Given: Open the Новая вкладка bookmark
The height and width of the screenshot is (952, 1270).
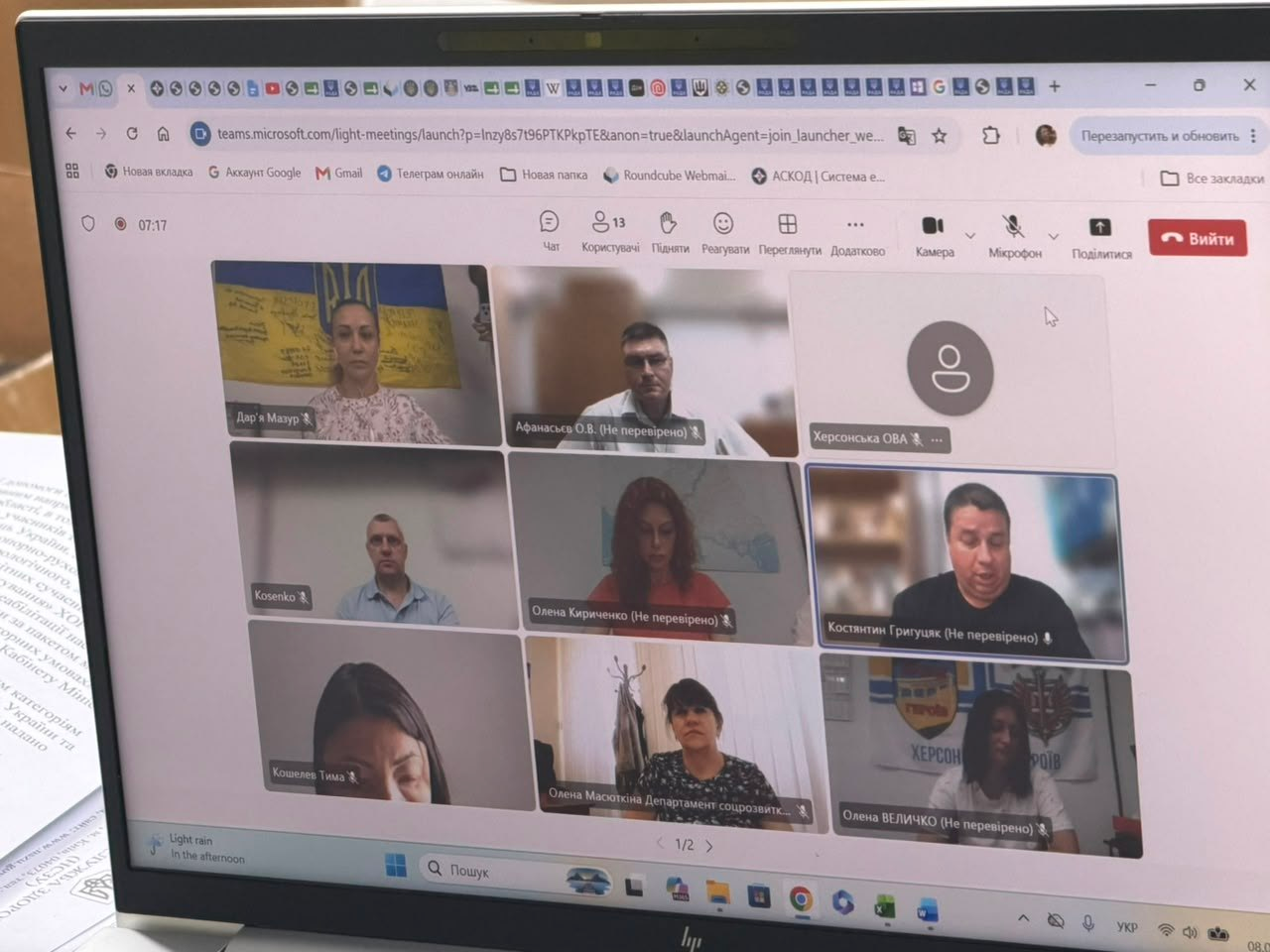Looking at the screenshot, I should (x=148, y=172).
